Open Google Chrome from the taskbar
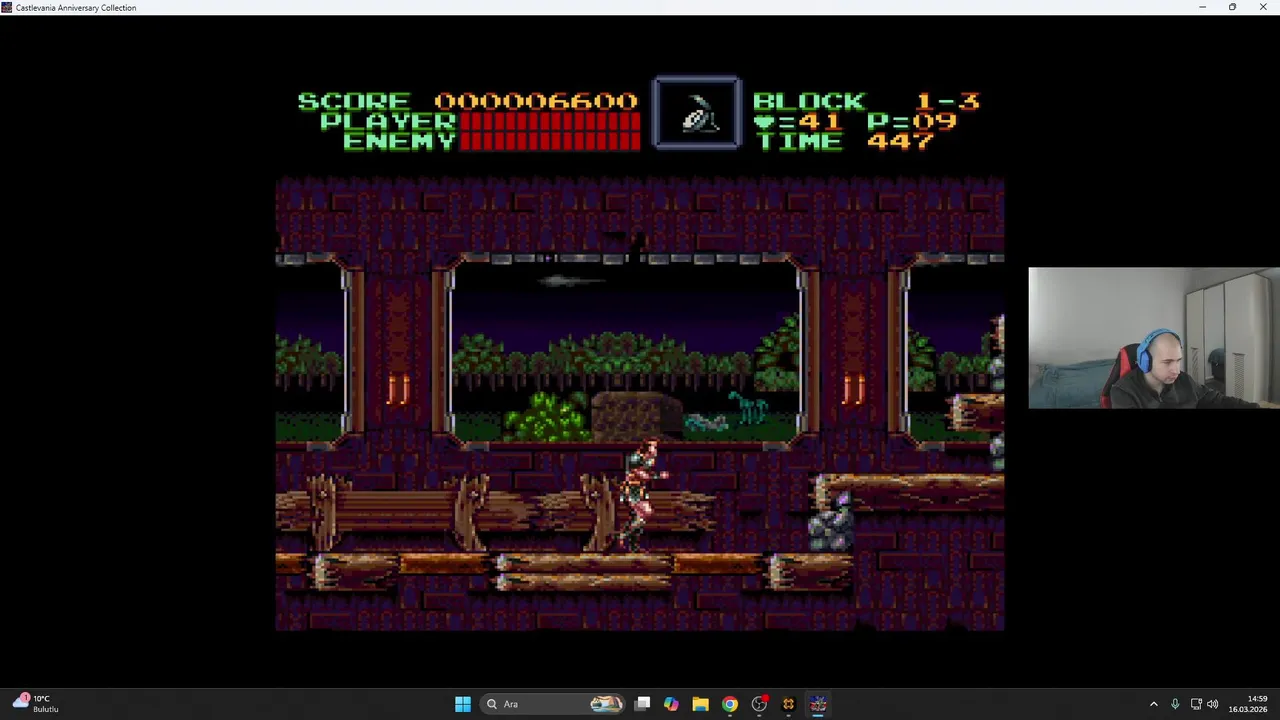Image resolution: width=1280 pixels, height=720 pixels. [730, 704]
